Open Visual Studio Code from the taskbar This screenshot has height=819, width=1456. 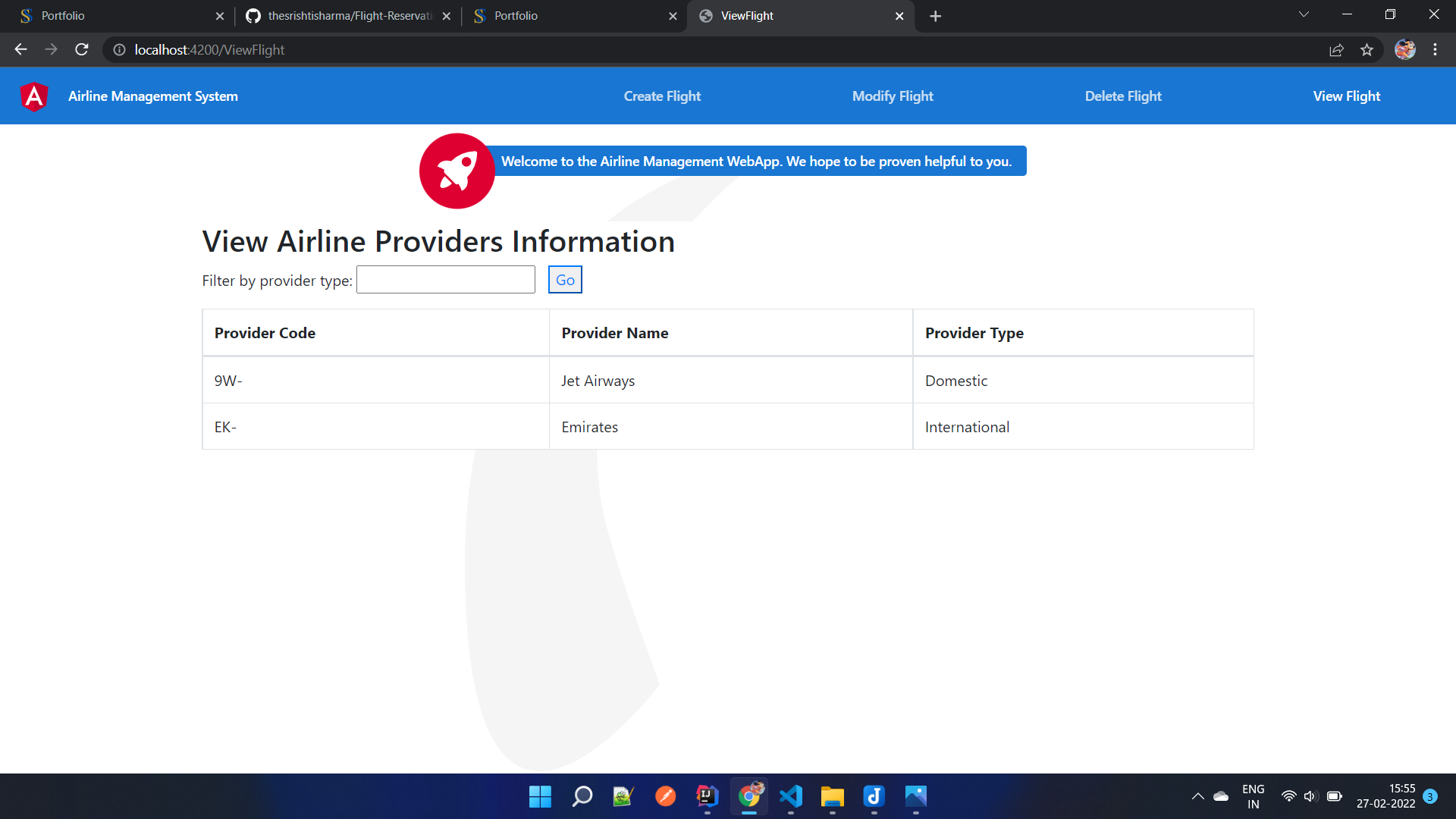791,796
